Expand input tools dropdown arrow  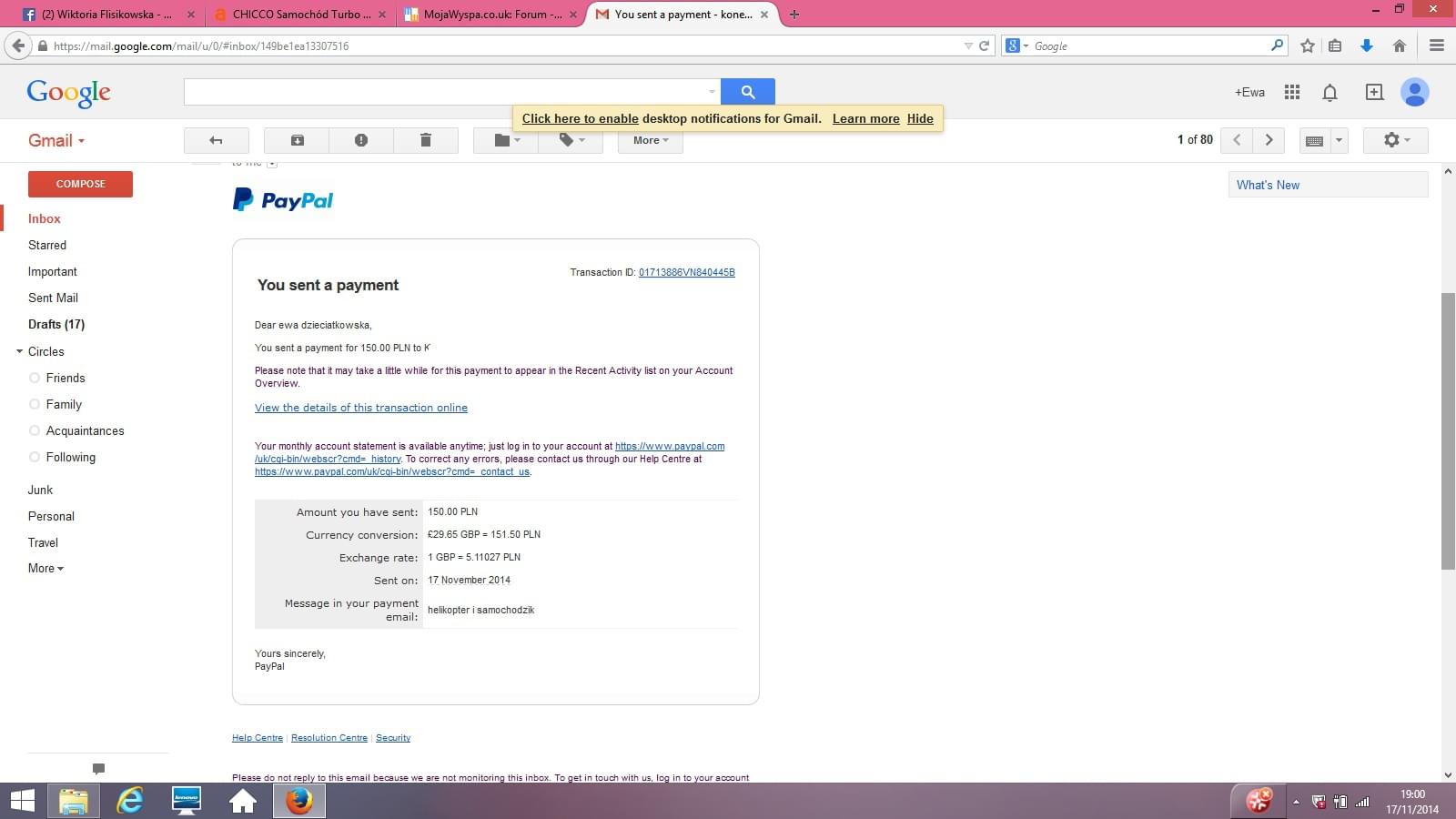point(1339,140)
